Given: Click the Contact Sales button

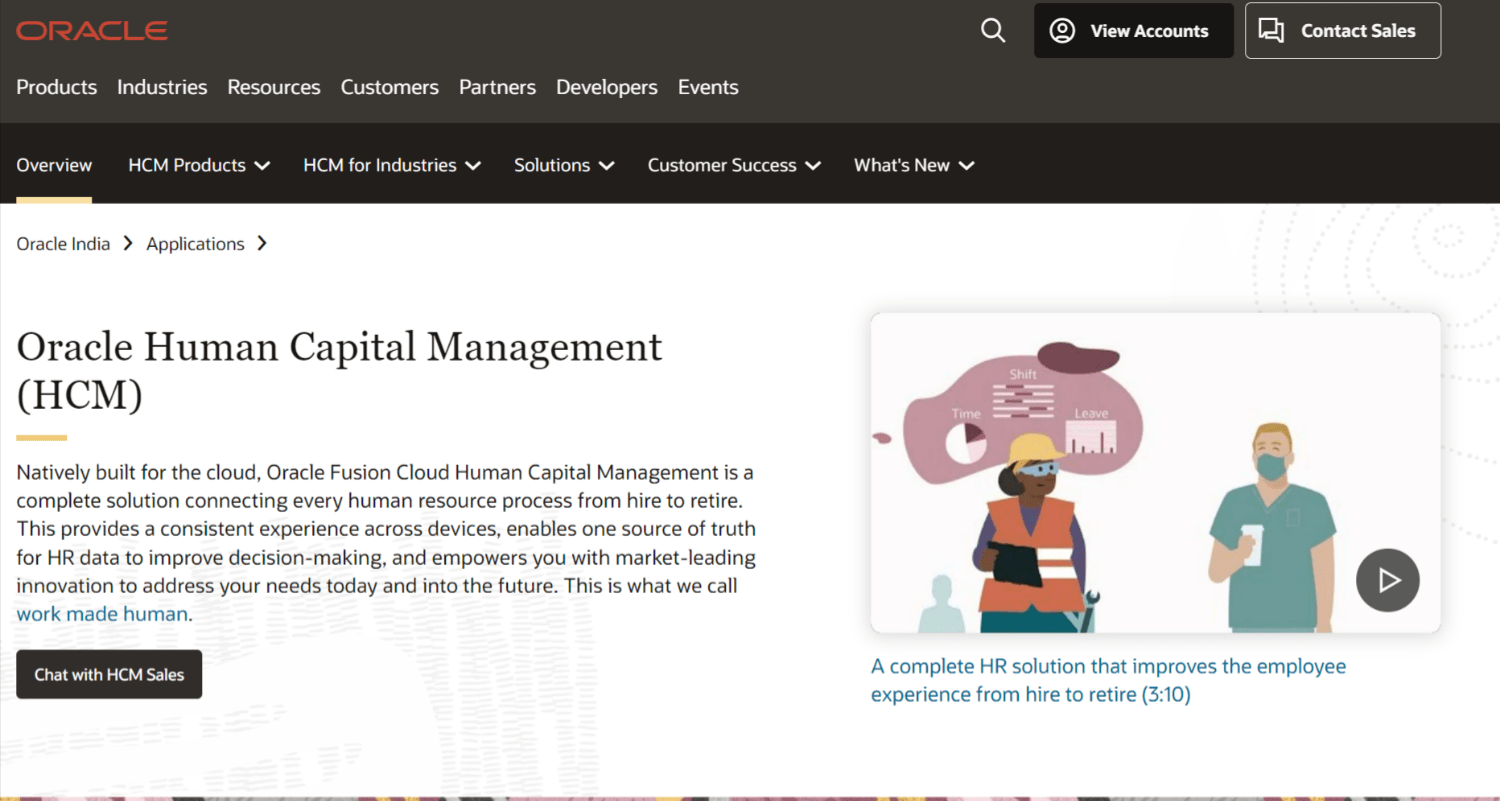Looking at the screenshot, I should pyautogui.click(x=1343, y=31).
